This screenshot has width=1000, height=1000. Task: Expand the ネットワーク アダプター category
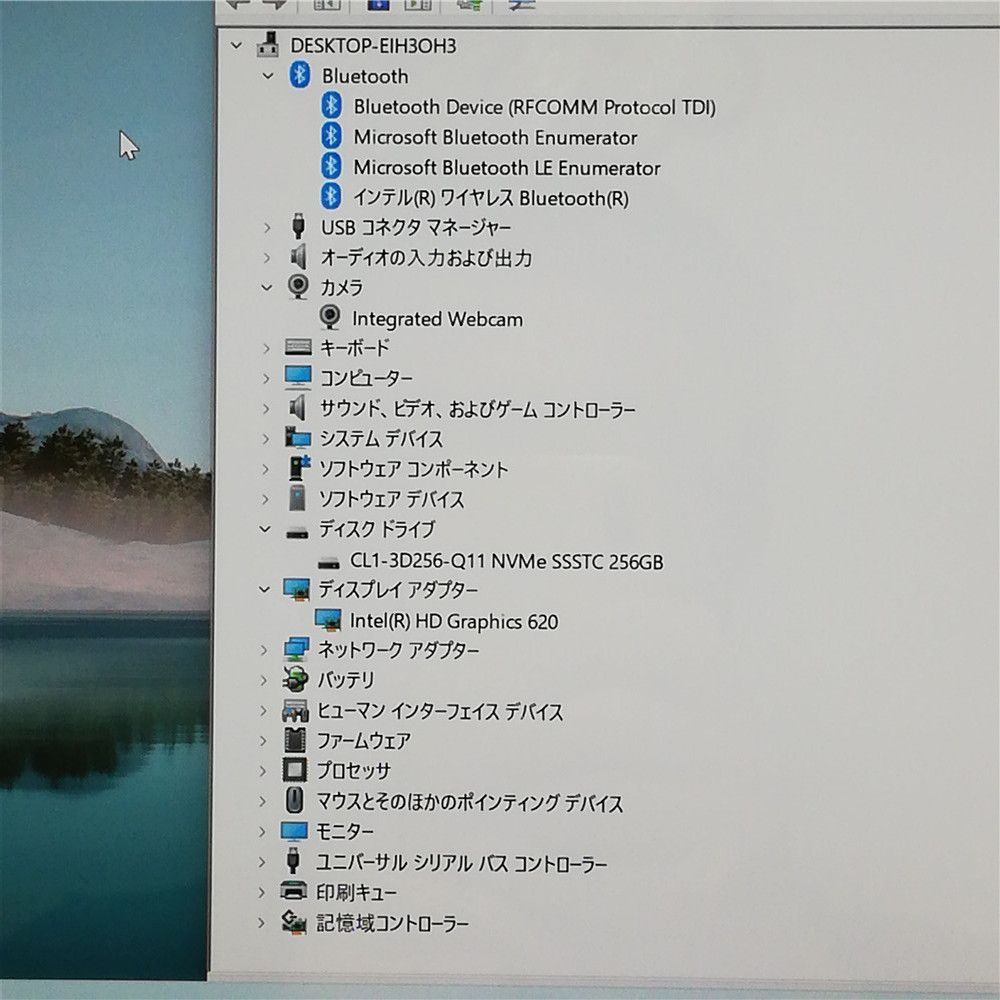[x=264, y=650]
